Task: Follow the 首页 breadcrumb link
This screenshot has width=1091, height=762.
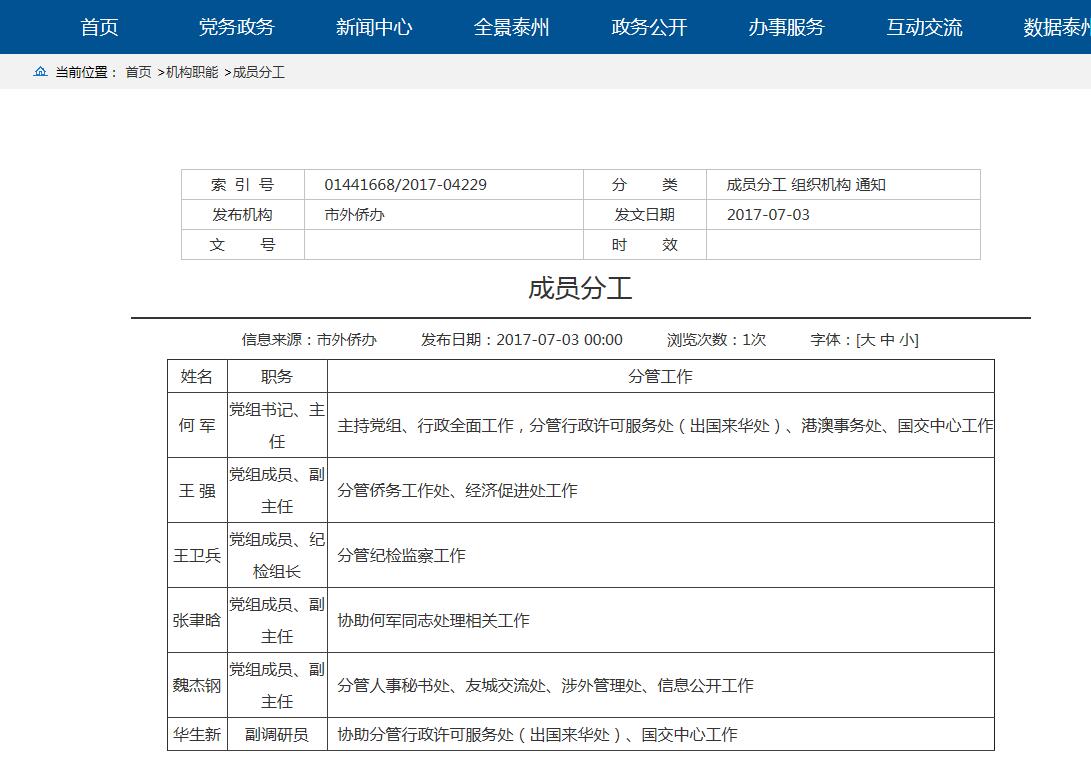Action: (x=138, y=72)
